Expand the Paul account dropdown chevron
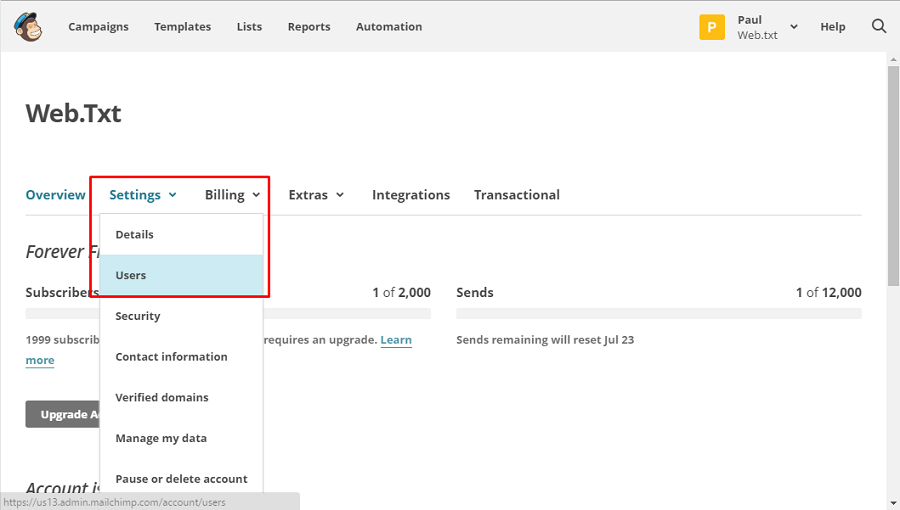This screenshot has width=900, height=510. coord(794,26)
